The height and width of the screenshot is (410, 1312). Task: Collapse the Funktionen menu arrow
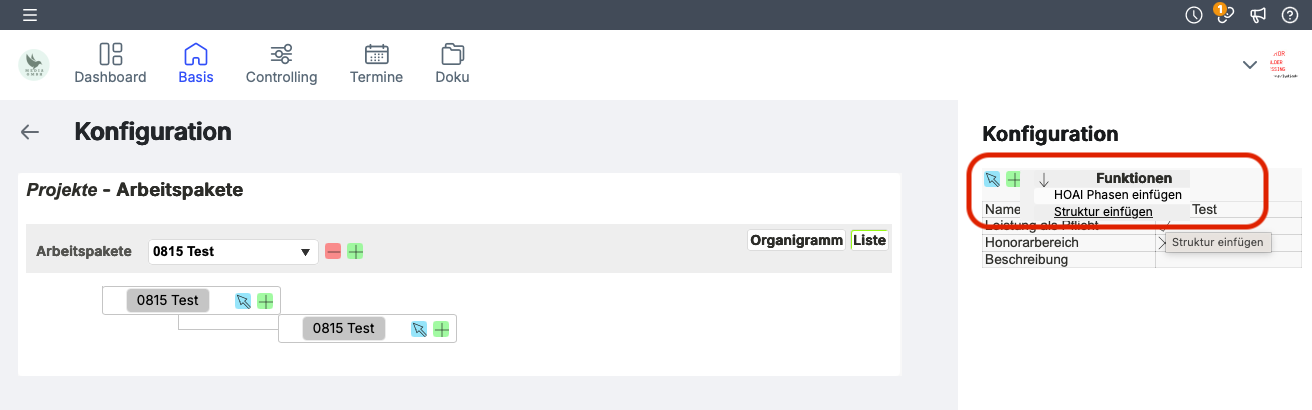[x=1044, y=180]
